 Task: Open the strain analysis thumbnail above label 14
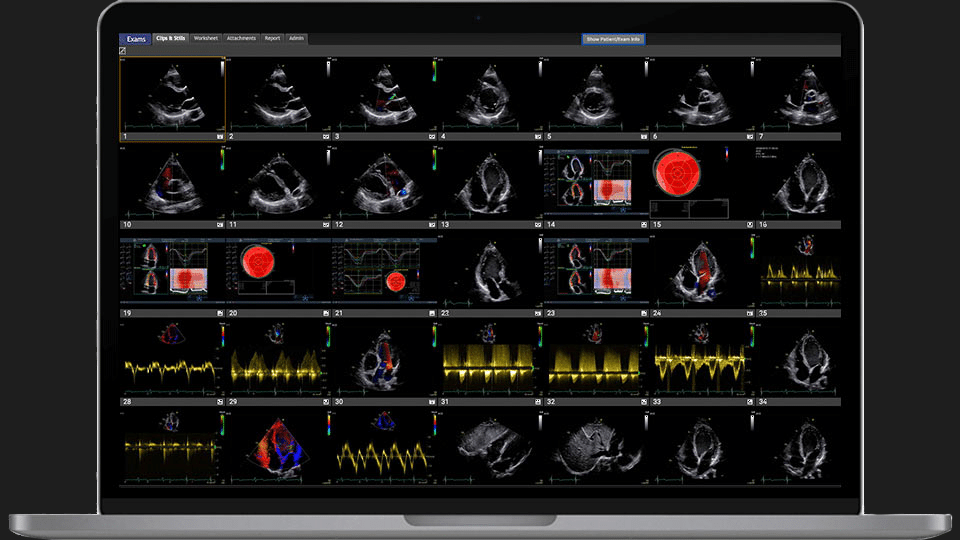click(x=596, y=183)
